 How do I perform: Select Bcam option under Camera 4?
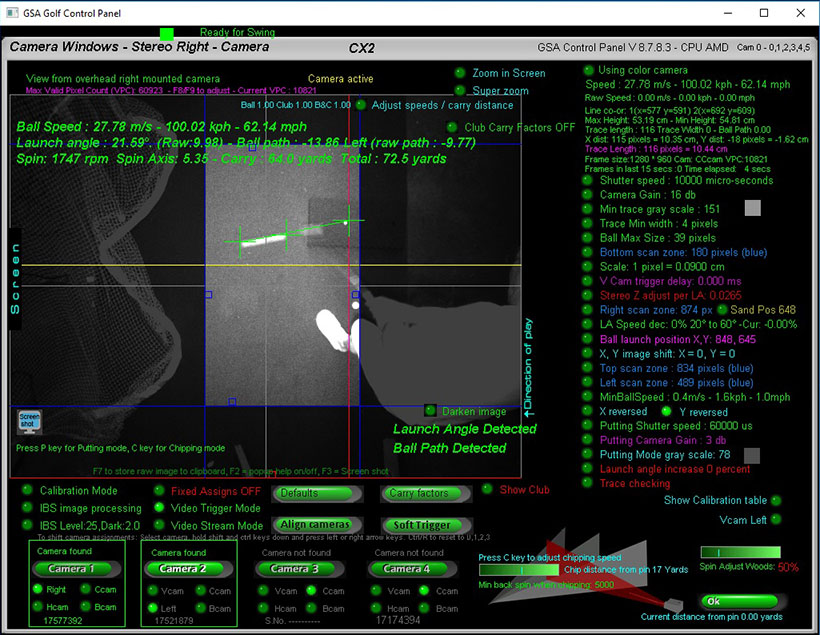(x=424, y=608)
